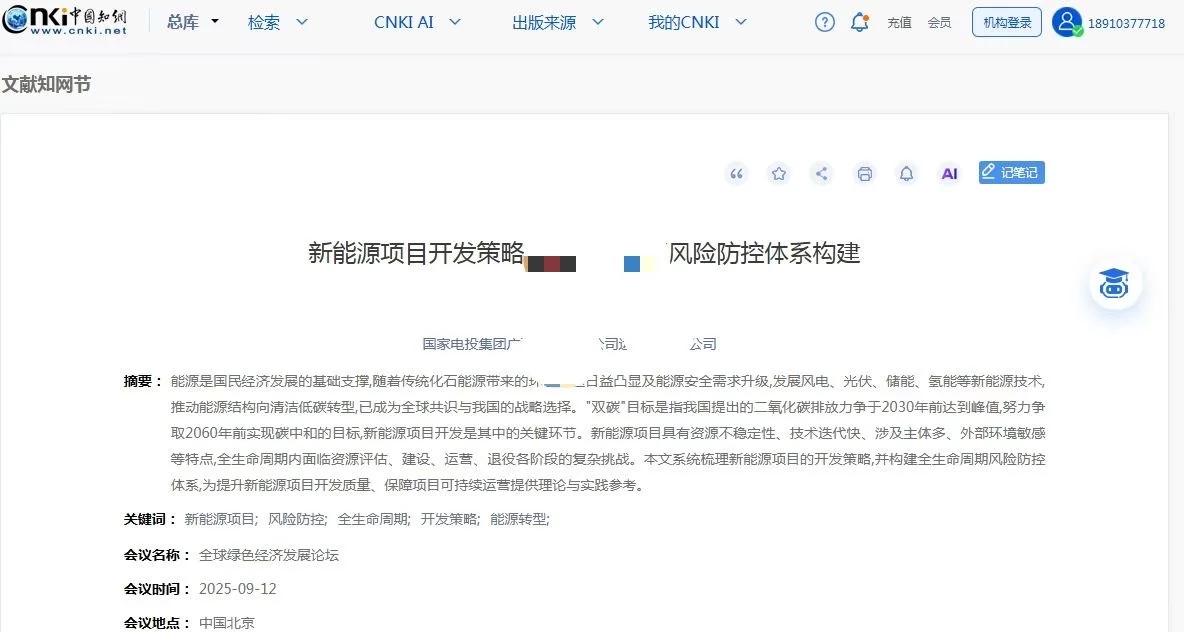Open the 充值 recharge link

click(899, 21)
